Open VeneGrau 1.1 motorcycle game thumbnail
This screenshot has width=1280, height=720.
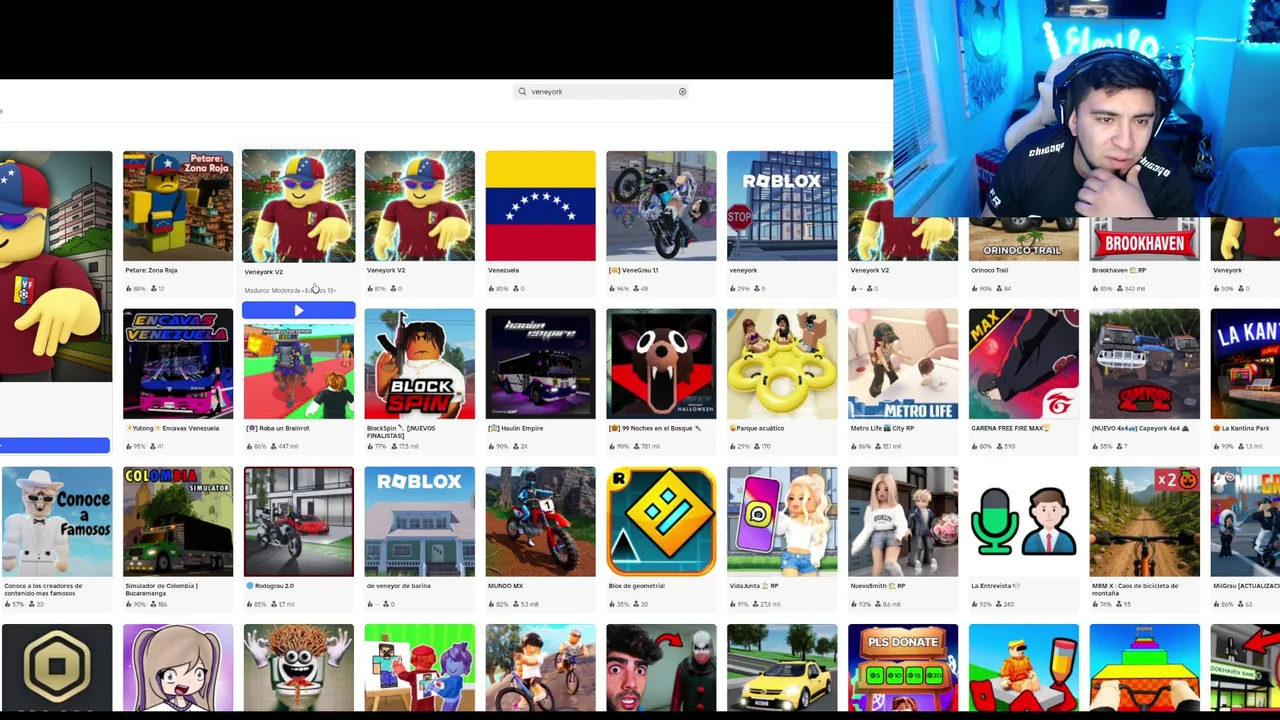click(x=661, y=206)
